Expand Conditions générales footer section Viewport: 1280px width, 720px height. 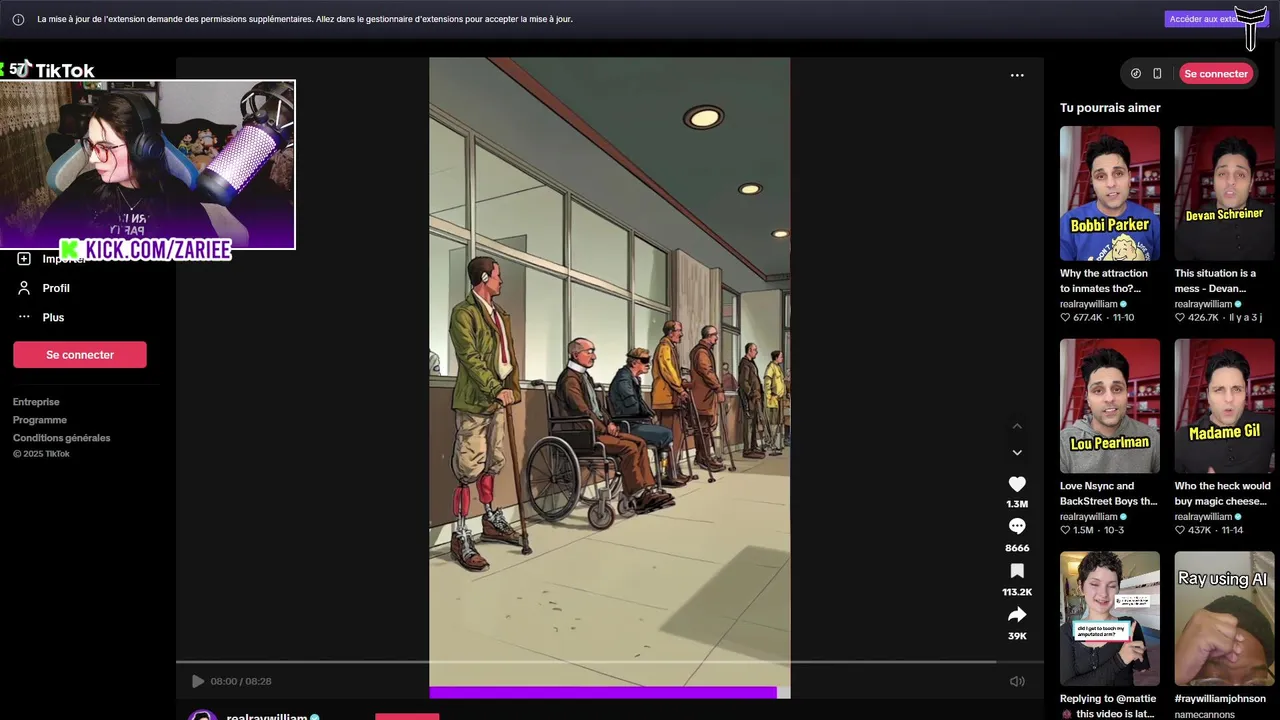62,438
